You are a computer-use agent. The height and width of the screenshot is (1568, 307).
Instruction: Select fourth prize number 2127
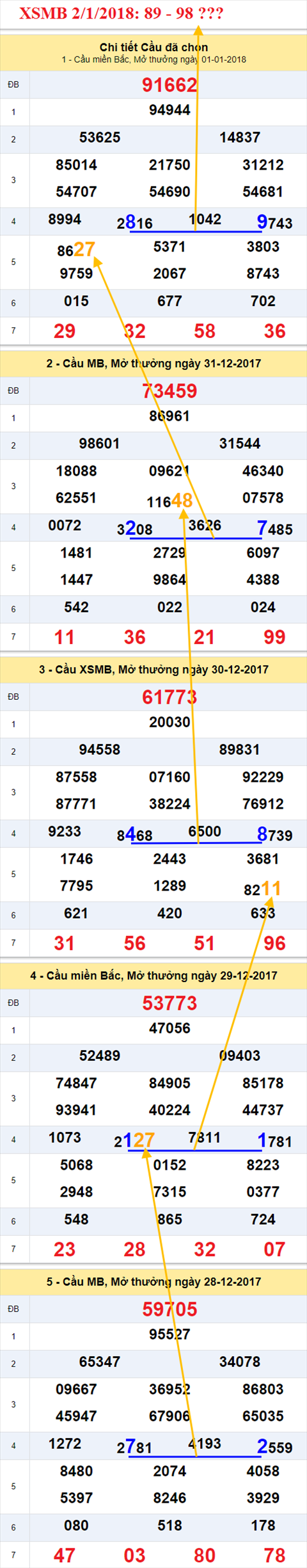(134, 1140)
